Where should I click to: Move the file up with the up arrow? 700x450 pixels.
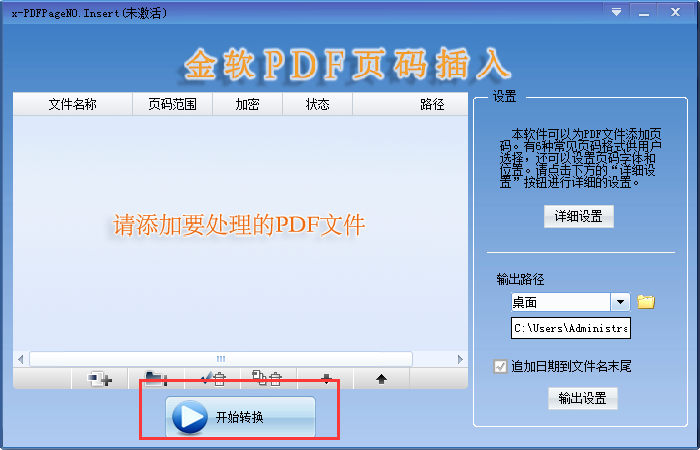click(x=381, y=379)
